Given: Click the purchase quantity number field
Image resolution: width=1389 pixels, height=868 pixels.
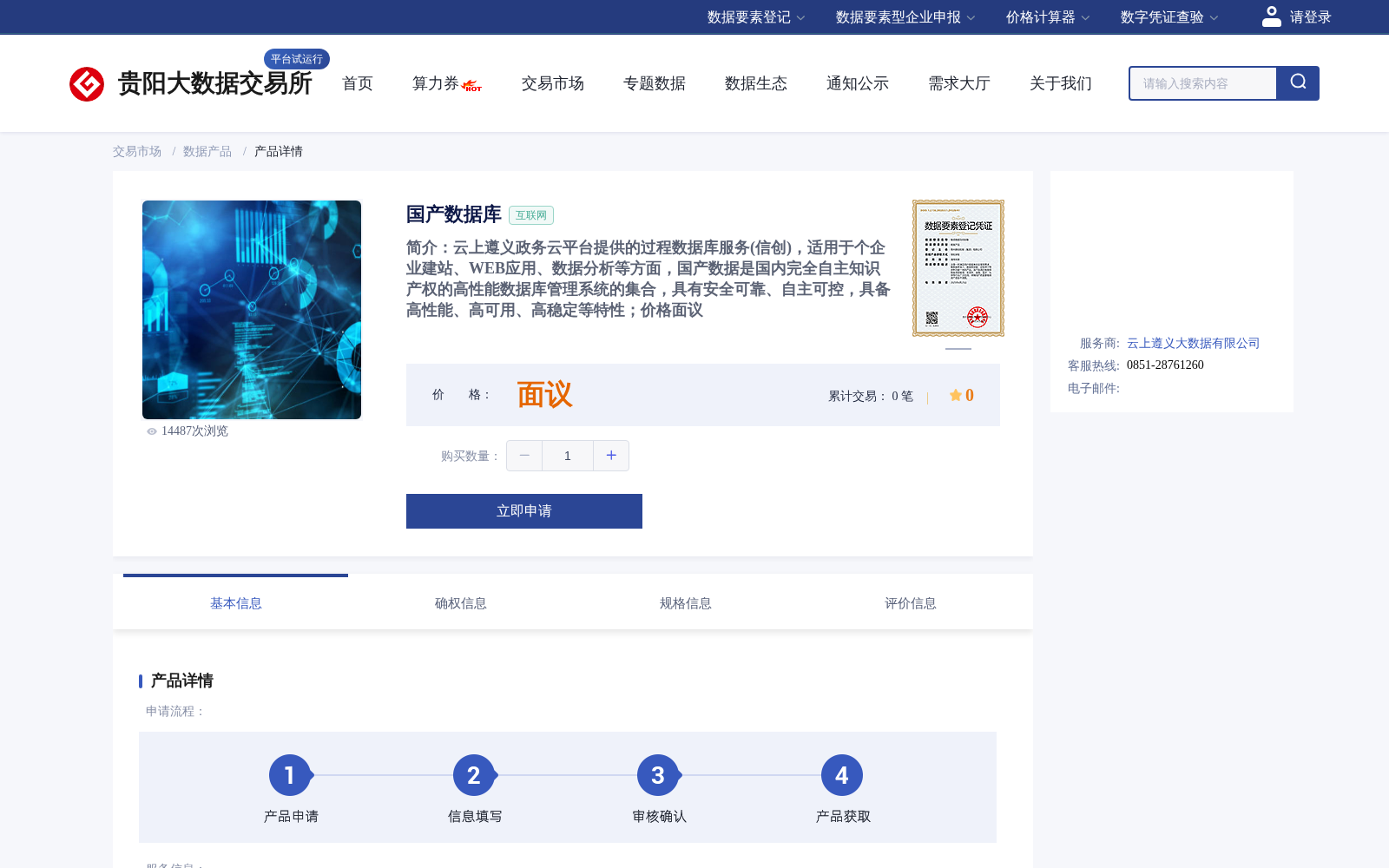Looking at the screenshot, I should coord(568,456).
